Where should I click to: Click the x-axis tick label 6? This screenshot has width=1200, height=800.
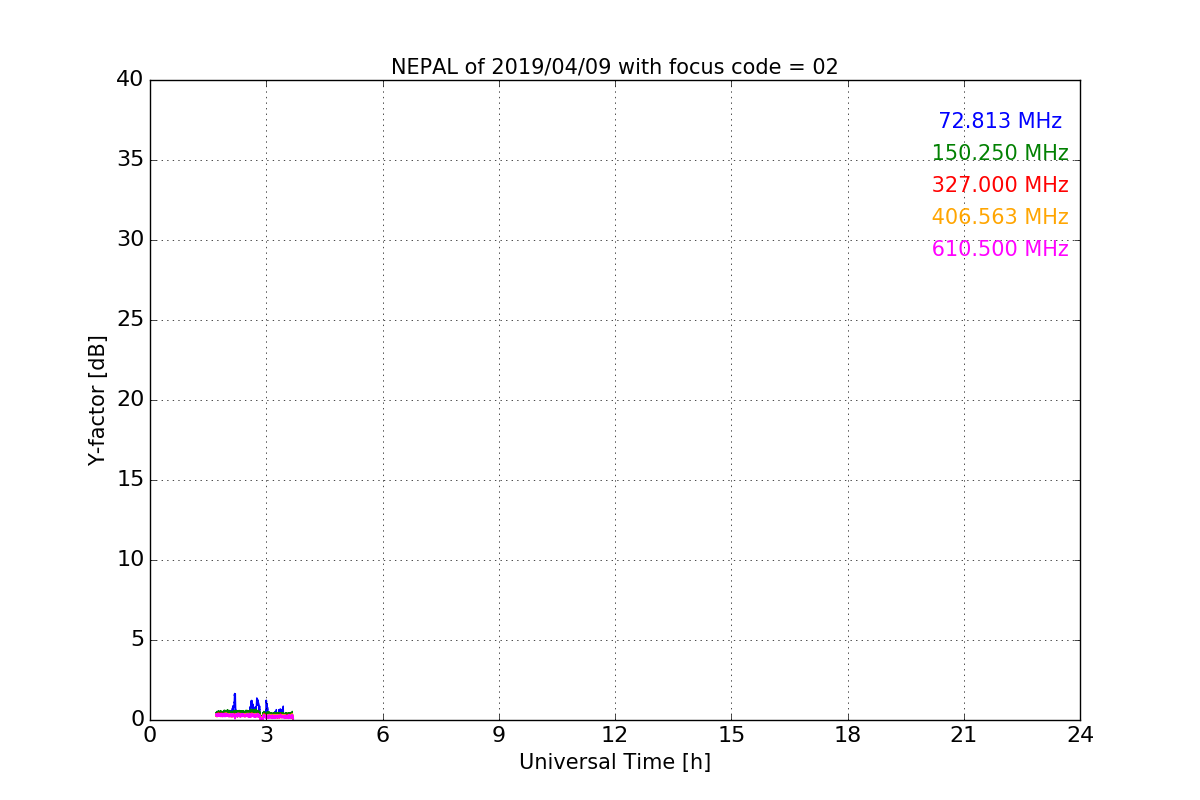(382, 735)
